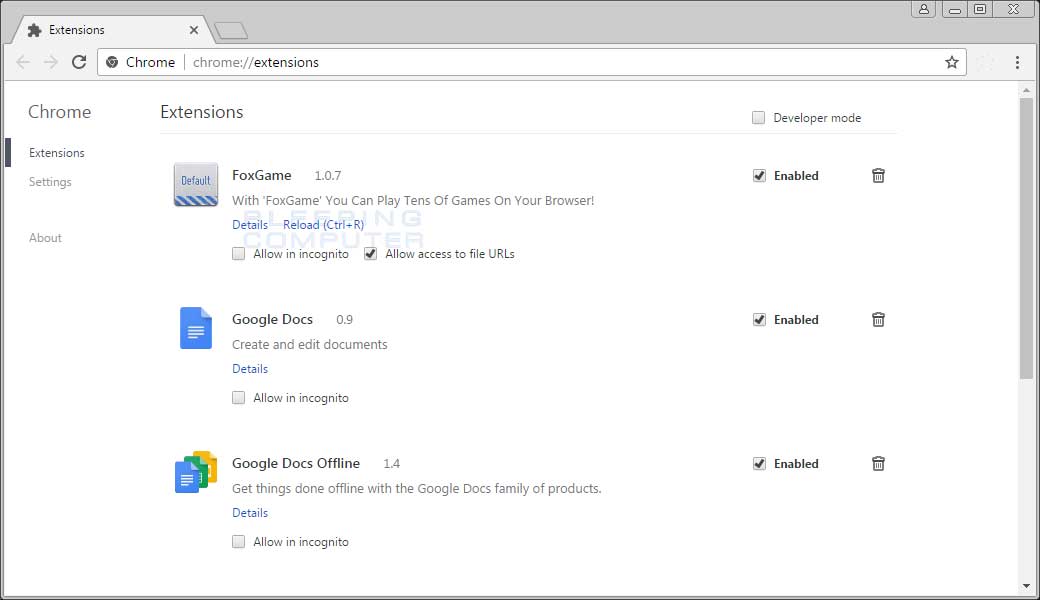
Task: Remove FoxGame using its trash icon
Action: [878, 175]
